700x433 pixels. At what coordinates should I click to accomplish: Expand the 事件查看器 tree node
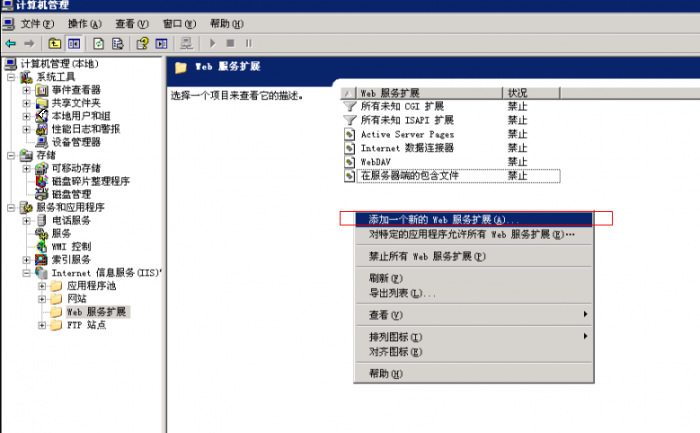click(27, 90)
